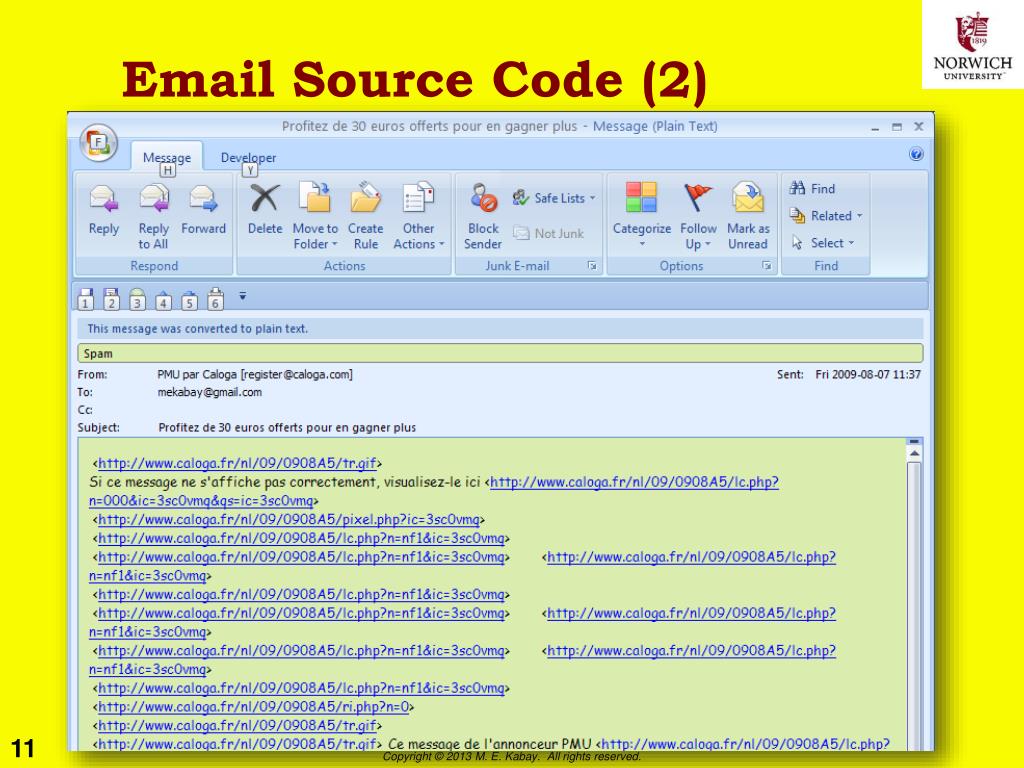Switch to the Message tab
The height and width of the screenshot is (768, 1024).
[x=167, y=157]
